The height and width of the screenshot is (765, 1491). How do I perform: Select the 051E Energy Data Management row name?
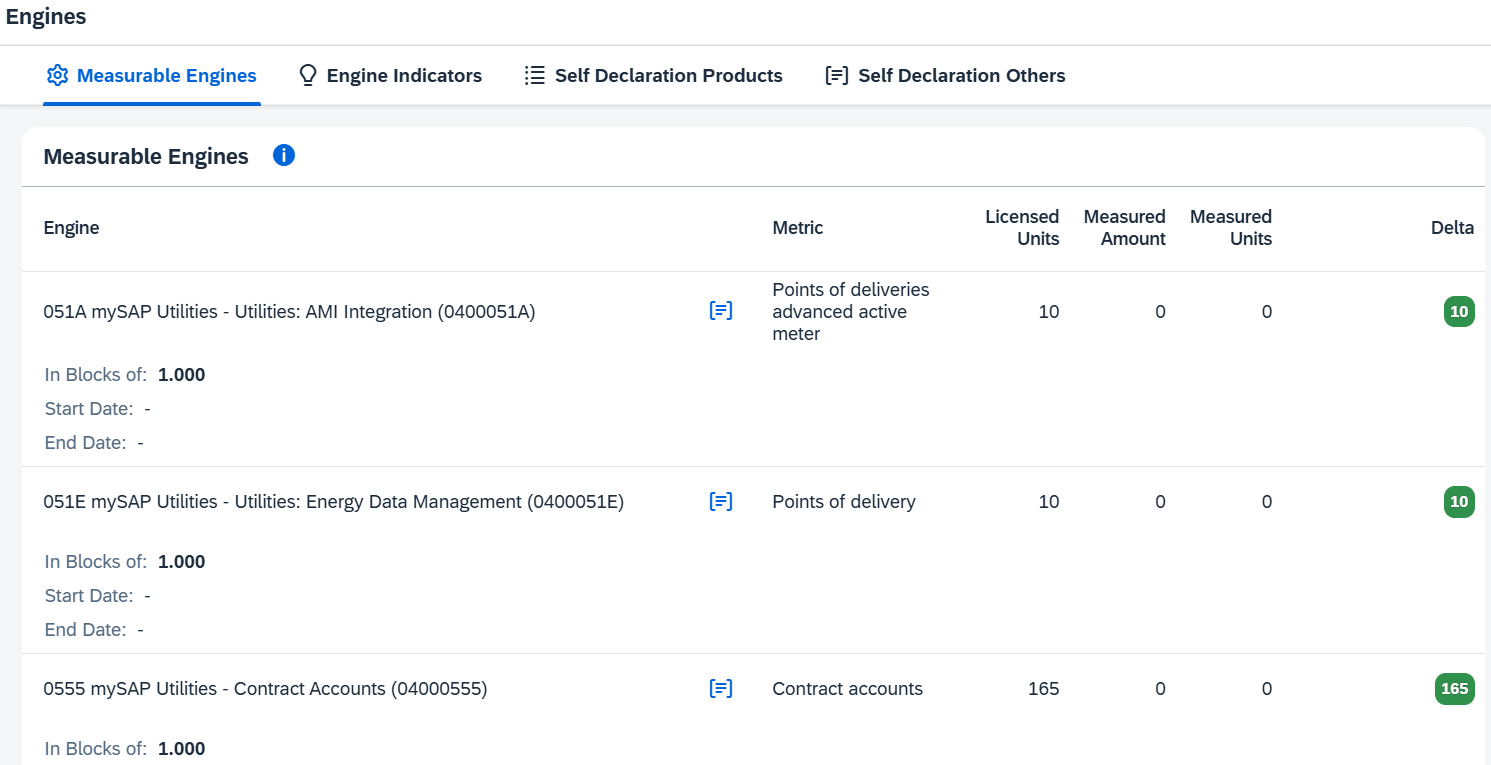pos(333,501)
